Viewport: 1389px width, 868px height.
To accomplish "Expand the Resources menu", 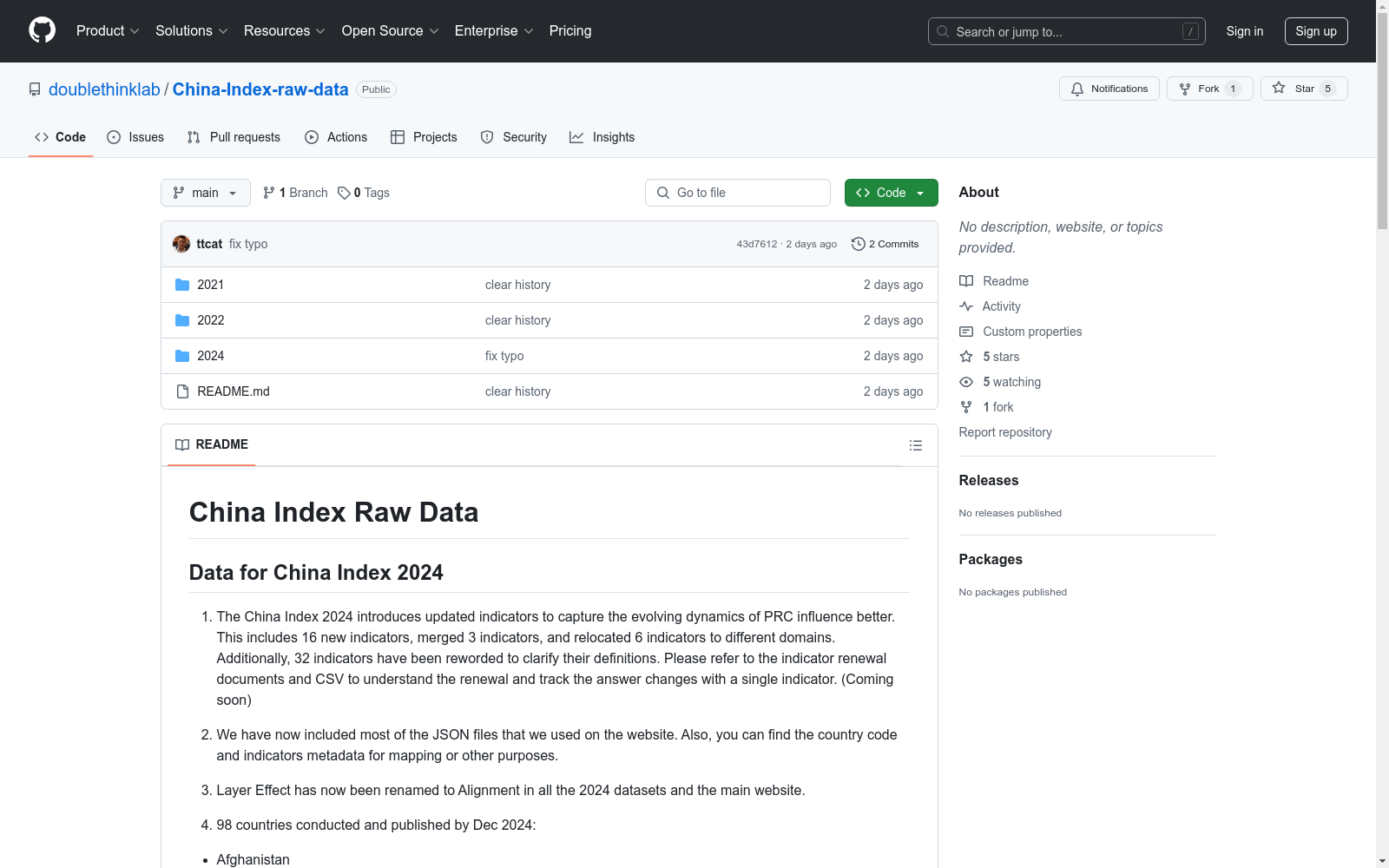I will [285, 30].
